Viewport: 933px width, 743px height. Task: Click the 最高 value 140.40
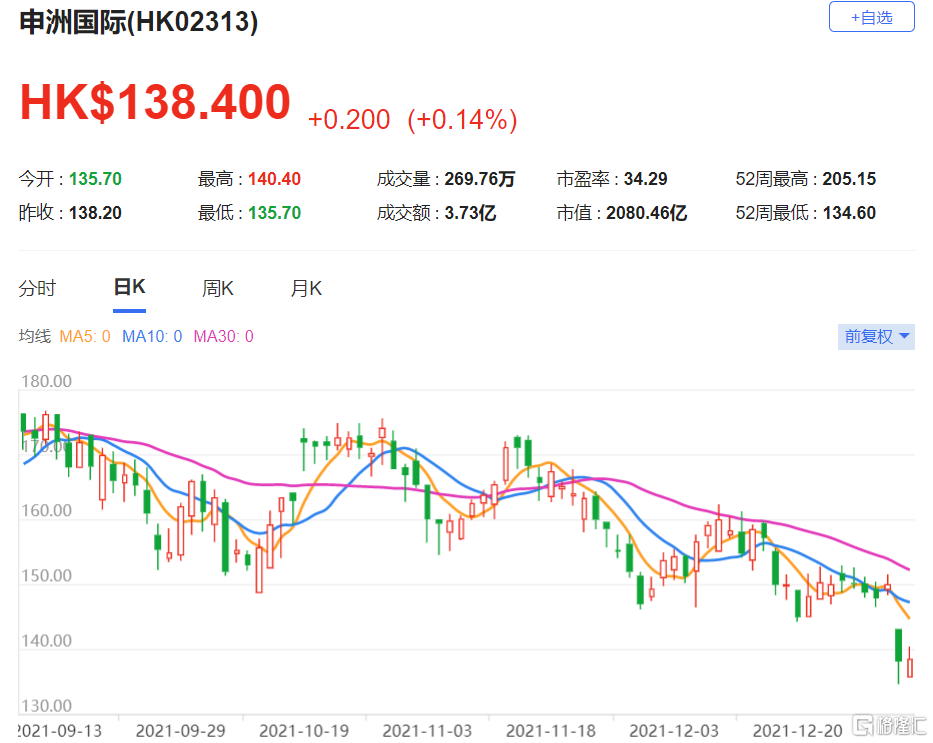tap(274, 178)
